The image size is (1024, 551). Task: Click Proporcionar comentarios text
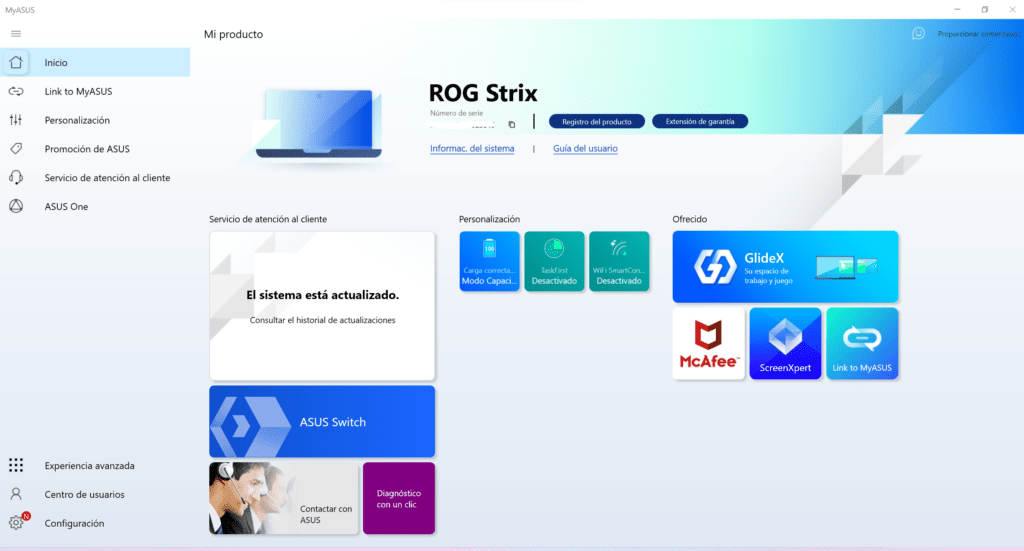979,34
